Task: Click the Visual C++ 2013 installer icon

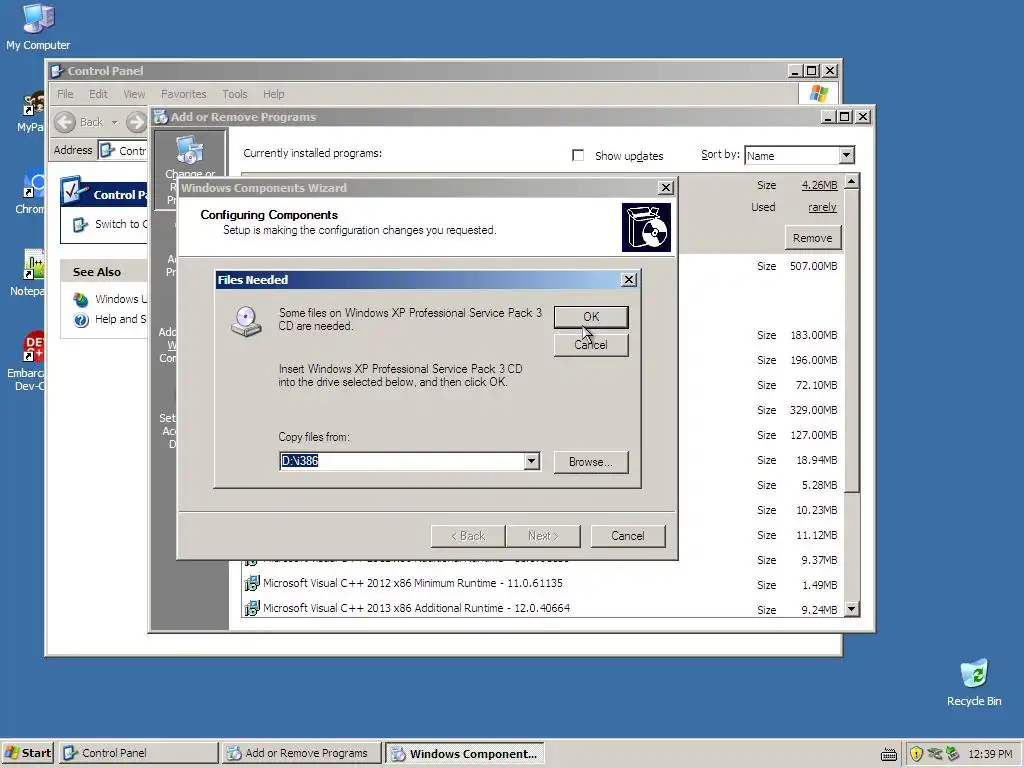Action: pyautogui.click(x=251, y=608)
